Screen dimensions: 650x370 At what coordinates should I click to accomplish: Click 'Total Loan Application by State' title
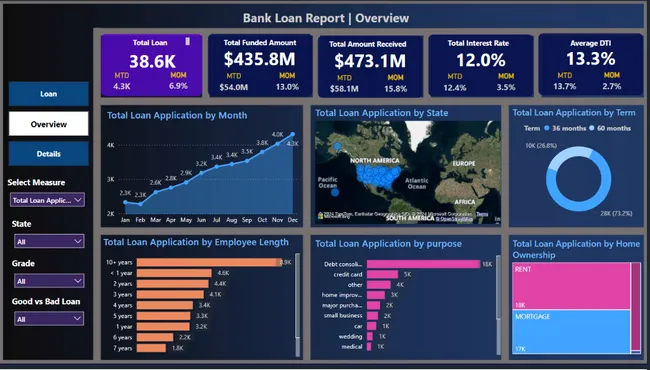pyautogui.click(x=382, y=113)
